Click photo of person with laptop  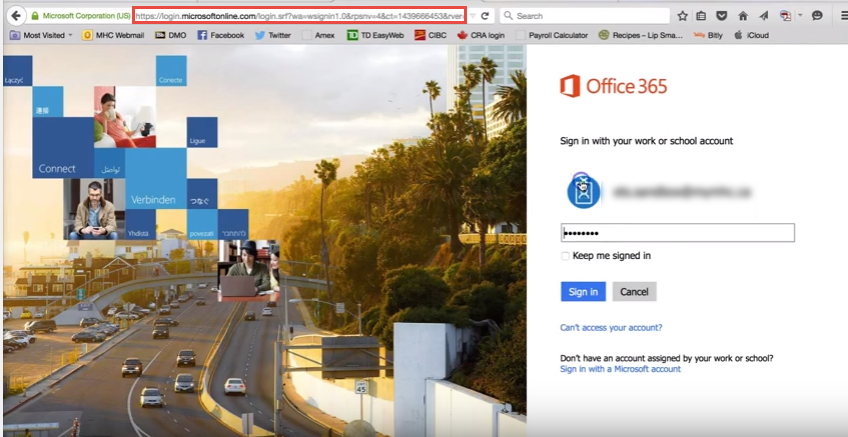pos(249,270)
